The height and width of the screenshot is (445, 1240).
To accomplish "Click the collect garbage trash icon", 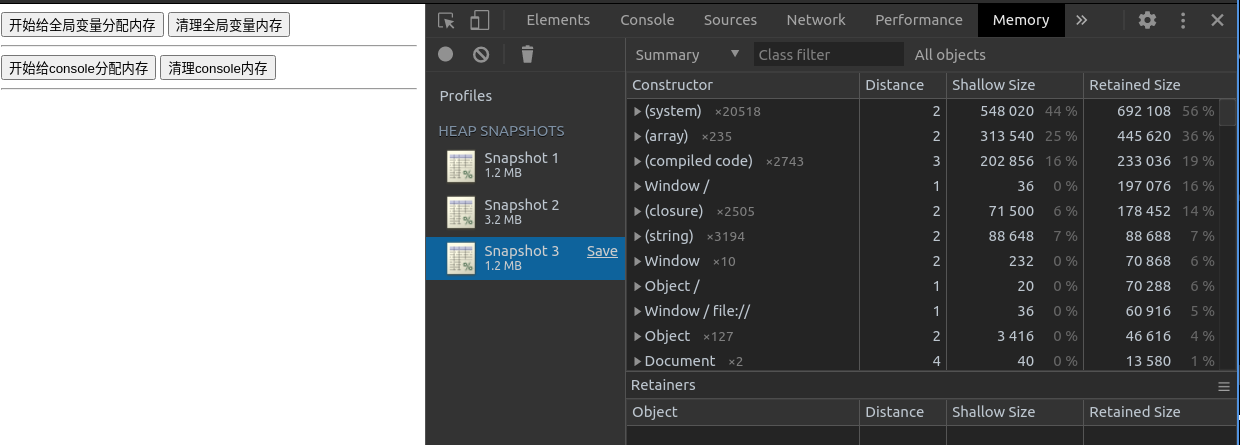I will coord(528,55).
